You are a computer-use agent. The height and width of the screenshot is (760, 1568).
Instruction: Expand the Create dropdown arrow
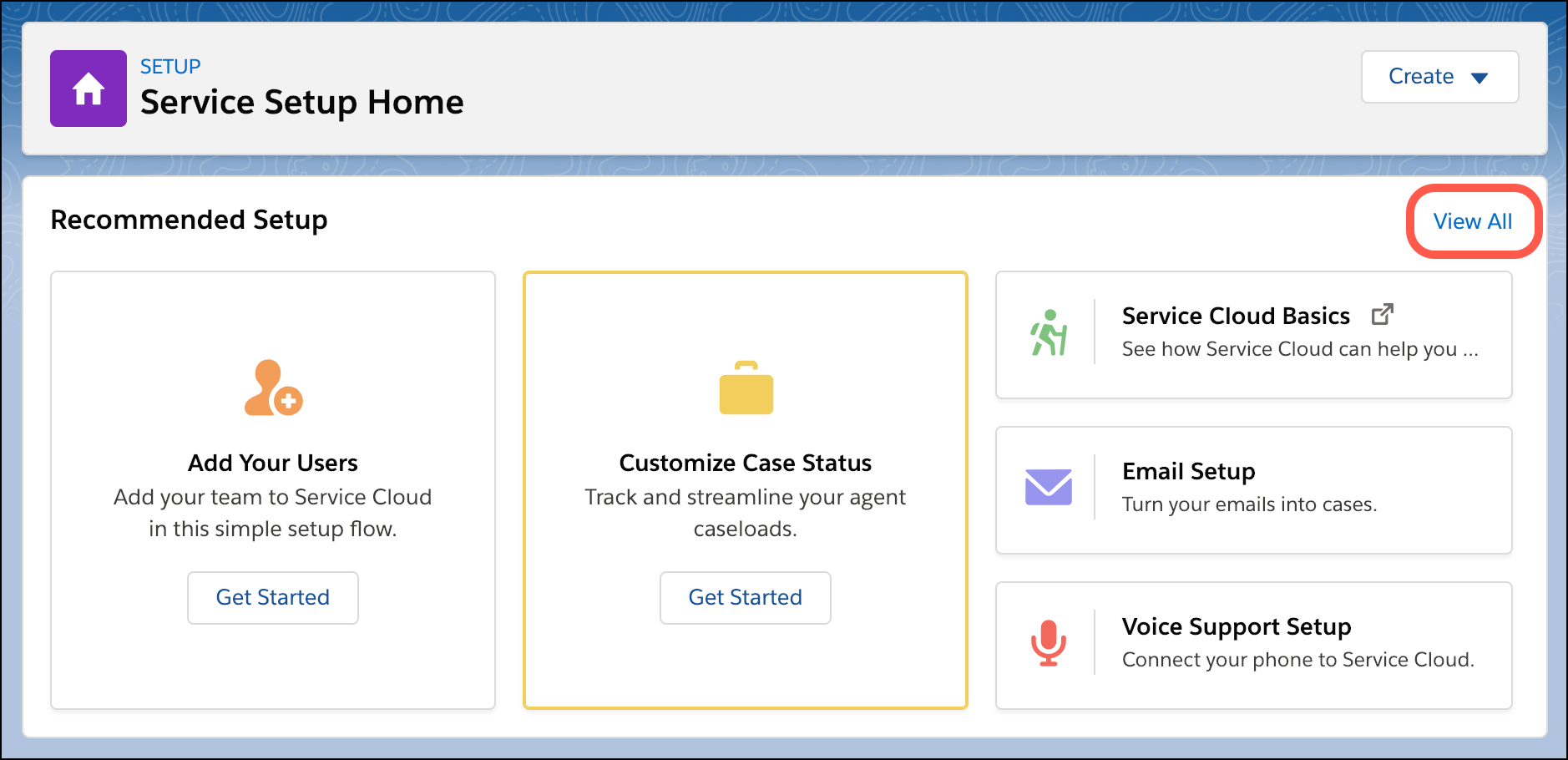pos(1479,78)
